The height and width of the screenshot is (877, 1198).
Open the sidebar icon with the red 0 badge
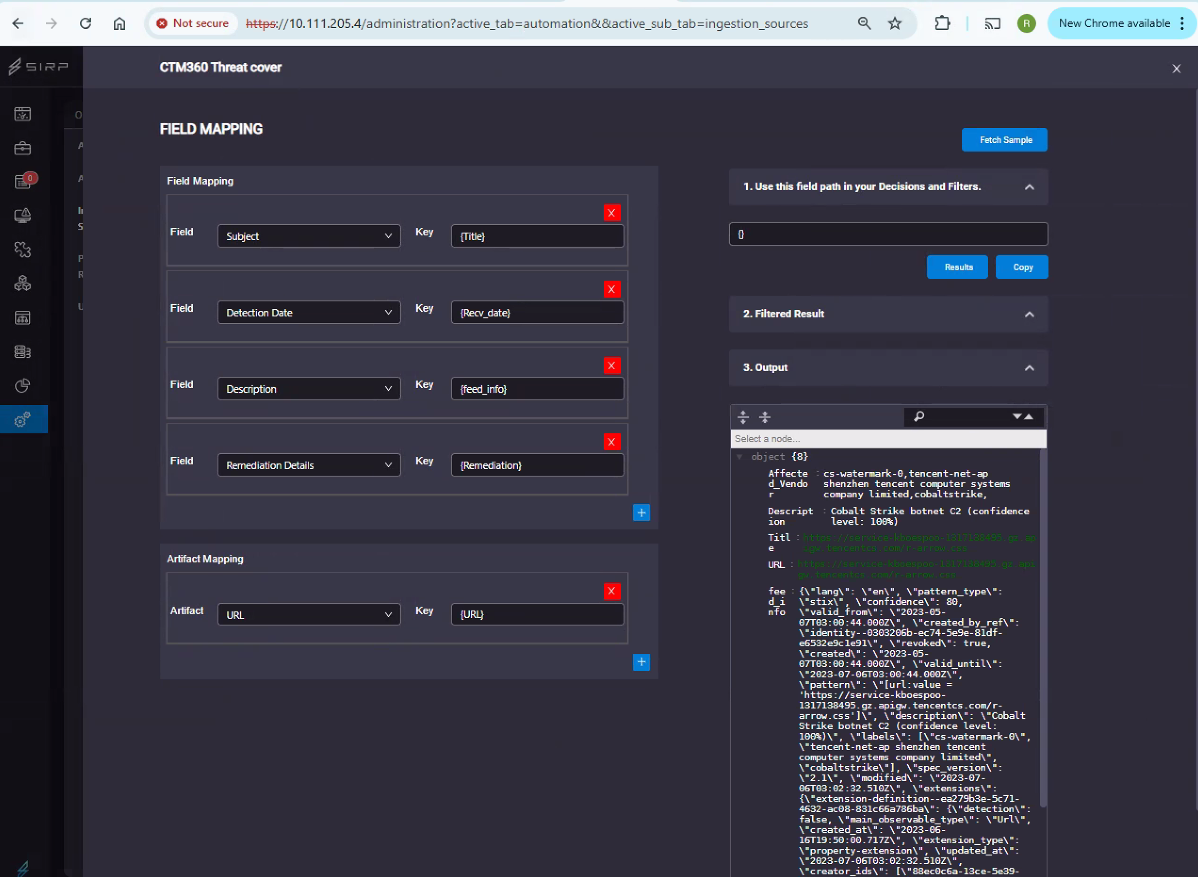click(23, 181)
